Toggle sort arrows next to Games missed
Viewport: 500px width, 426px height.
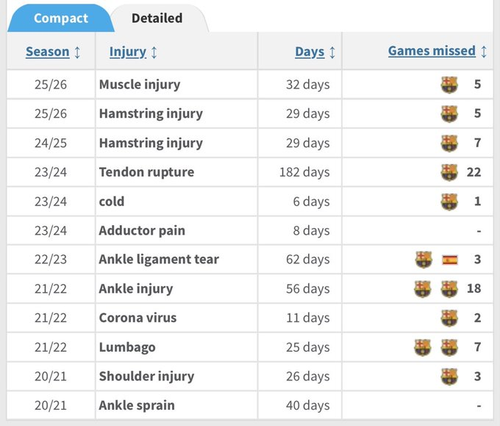(x=484, y=52)
